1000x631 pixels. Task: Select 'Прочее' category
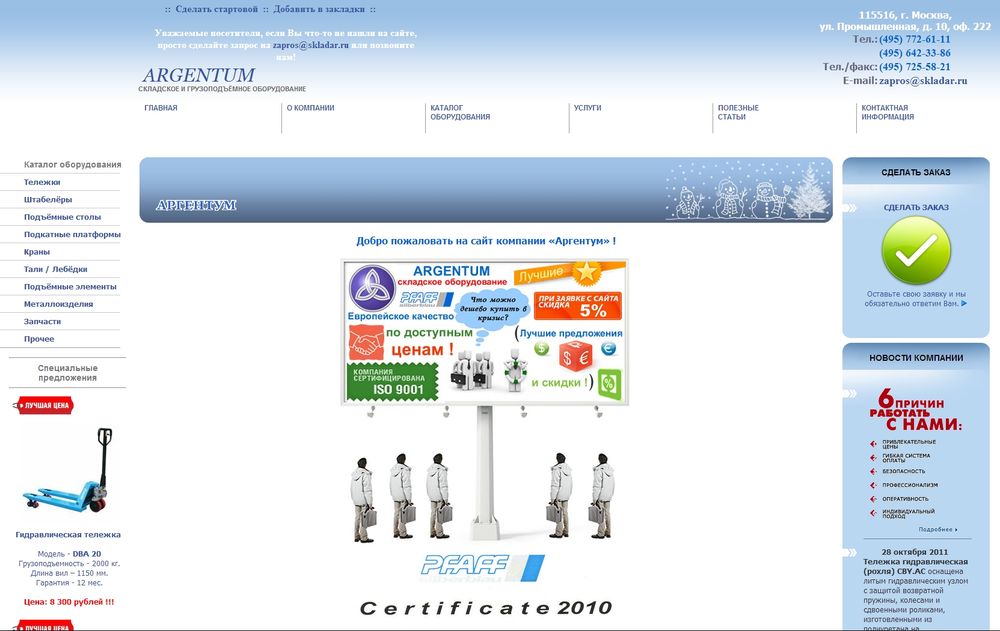39,339
